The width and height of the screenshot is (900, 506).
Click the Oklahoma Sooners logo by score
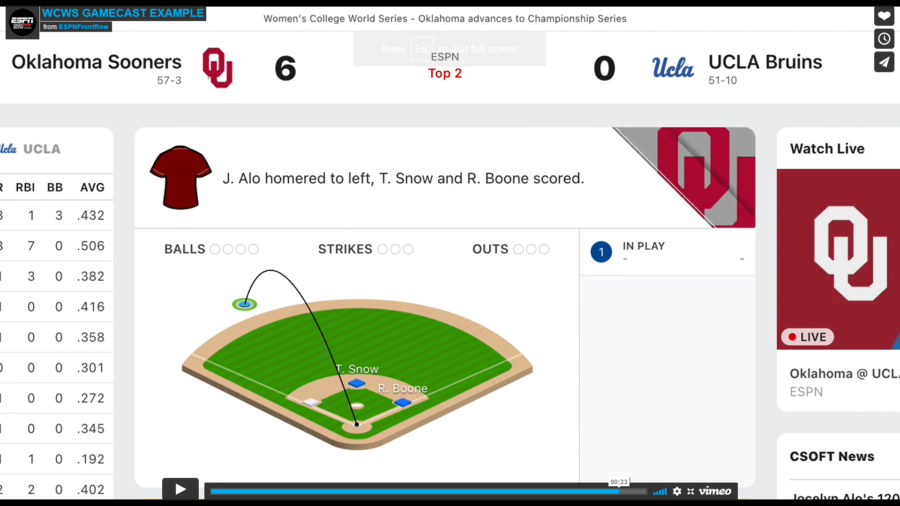click(217, 68)
